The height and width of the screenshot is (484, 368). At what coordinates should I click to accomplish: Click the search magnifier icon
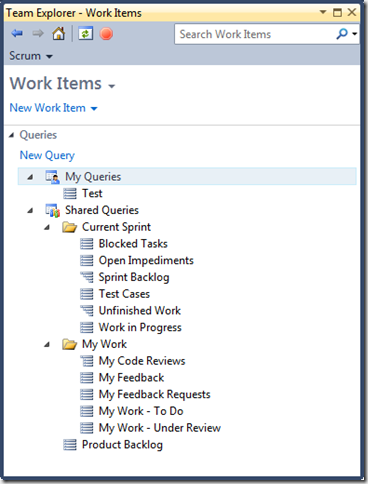point(342,34)
